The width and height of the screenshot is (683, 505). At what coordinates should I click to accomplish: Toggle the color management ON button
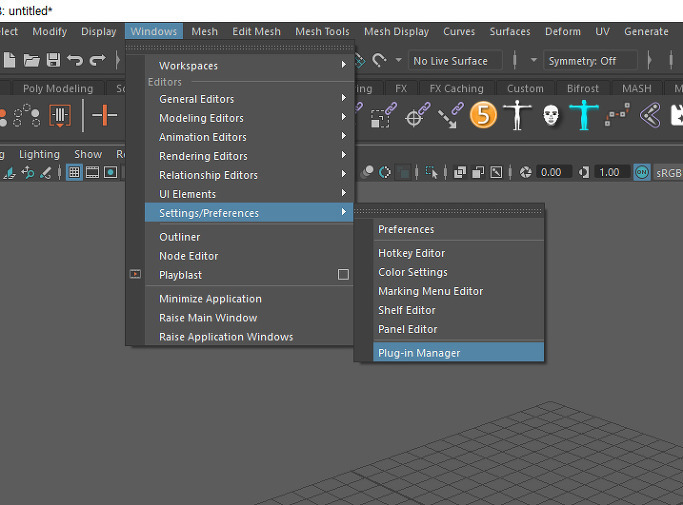642,172
